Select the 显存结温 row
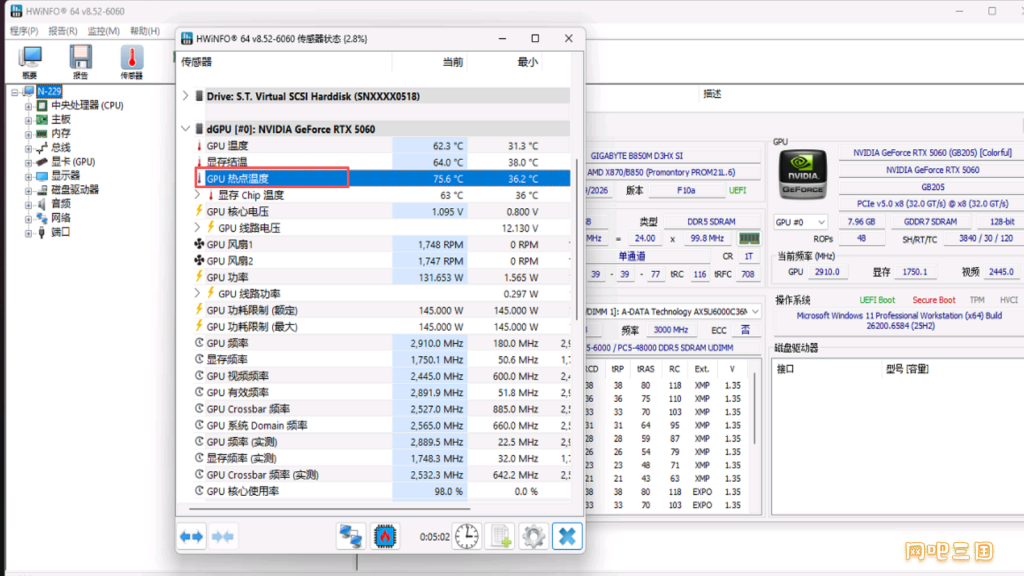Screen dimensions: 1024x576 (x=383, y=162)
